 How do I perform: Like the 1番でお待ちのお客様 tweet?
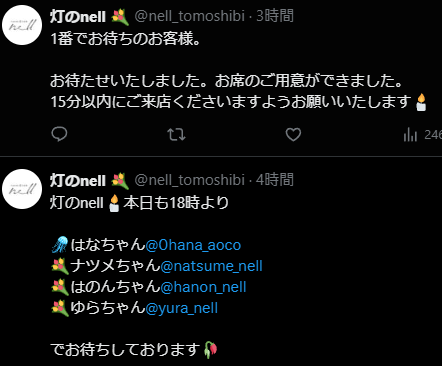[293, 134]
